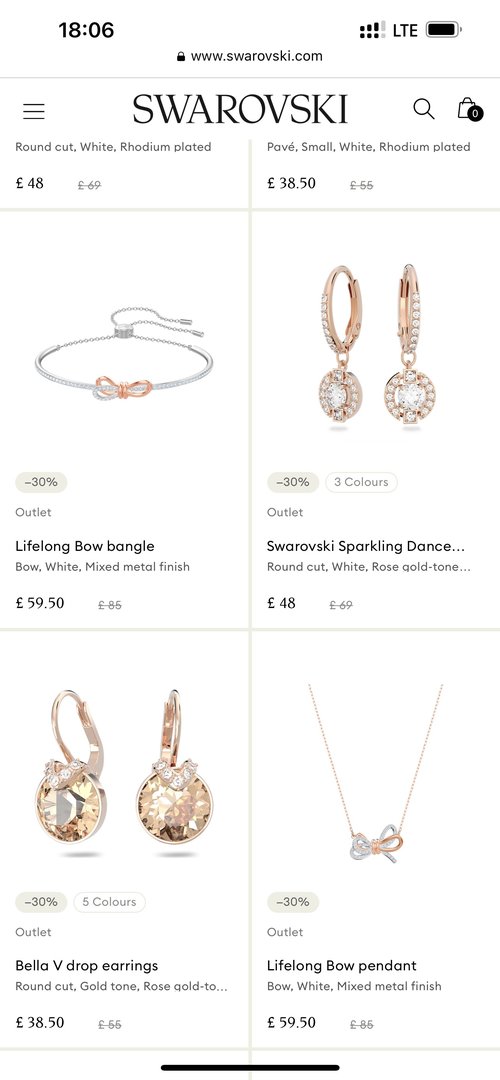Open the Swarovski Sparkling Dance title link

coord(366,546)
